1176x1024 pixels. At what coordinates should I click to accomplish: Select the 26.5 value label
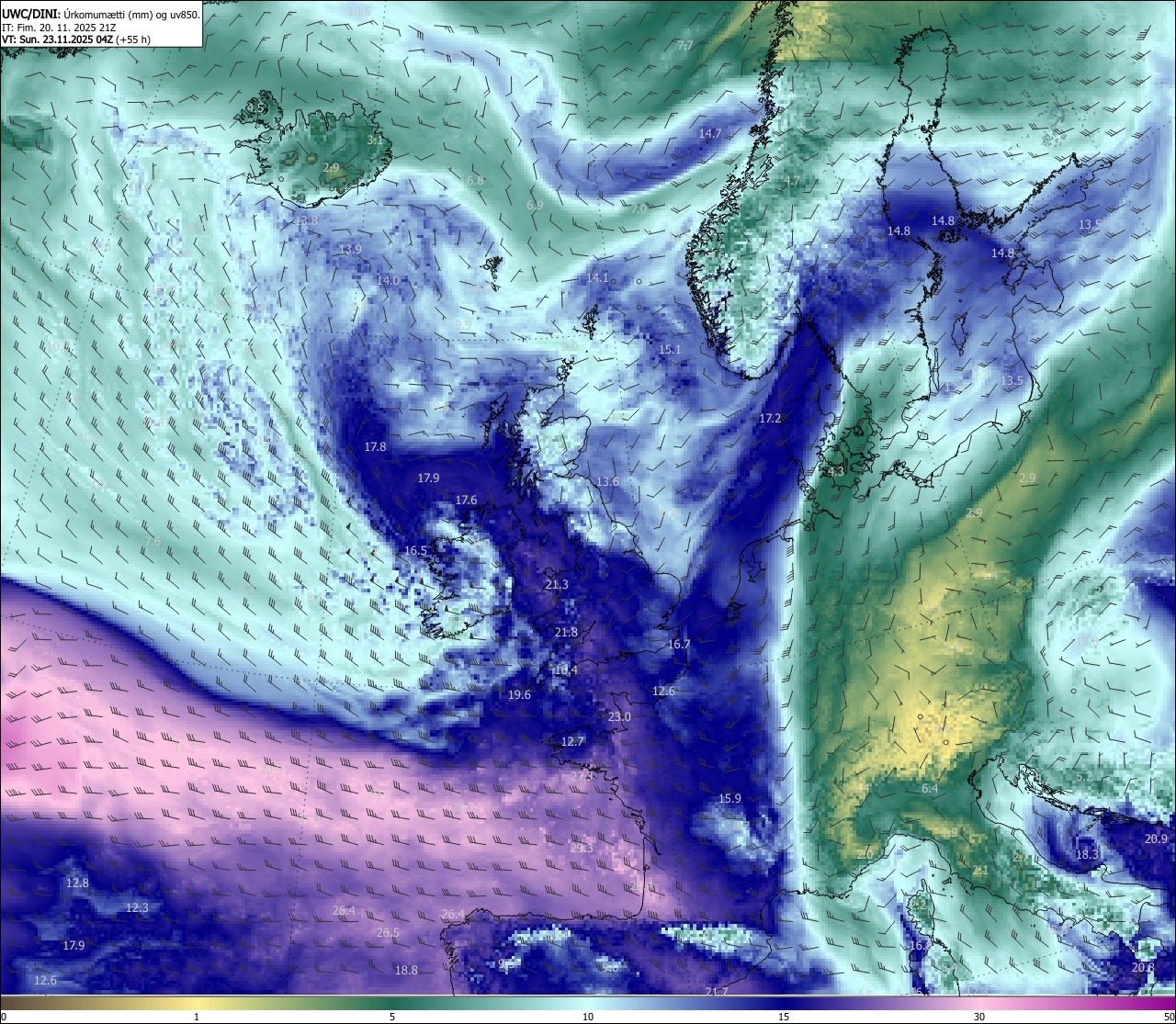(x=388, y=933)
